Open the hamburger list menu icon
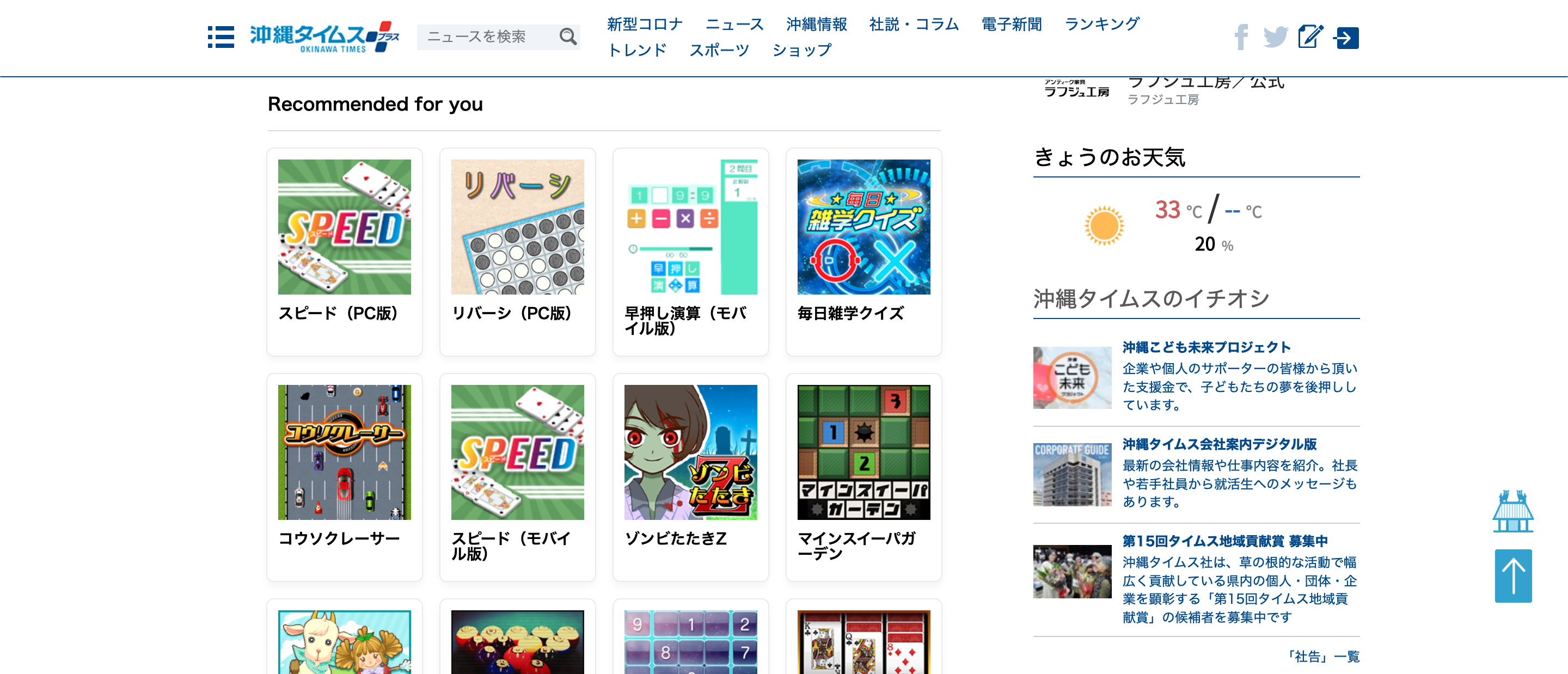This screenshot has width=1568, height=674. pos(221,37)
